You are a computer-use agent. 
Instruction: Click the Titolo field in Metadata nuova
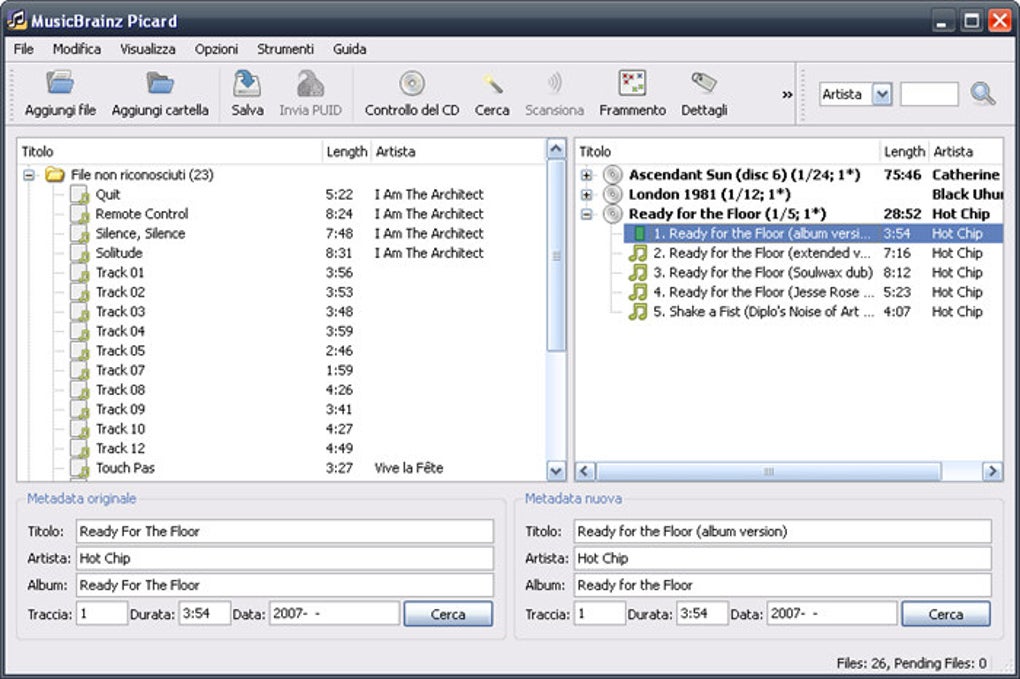(783, 531)
